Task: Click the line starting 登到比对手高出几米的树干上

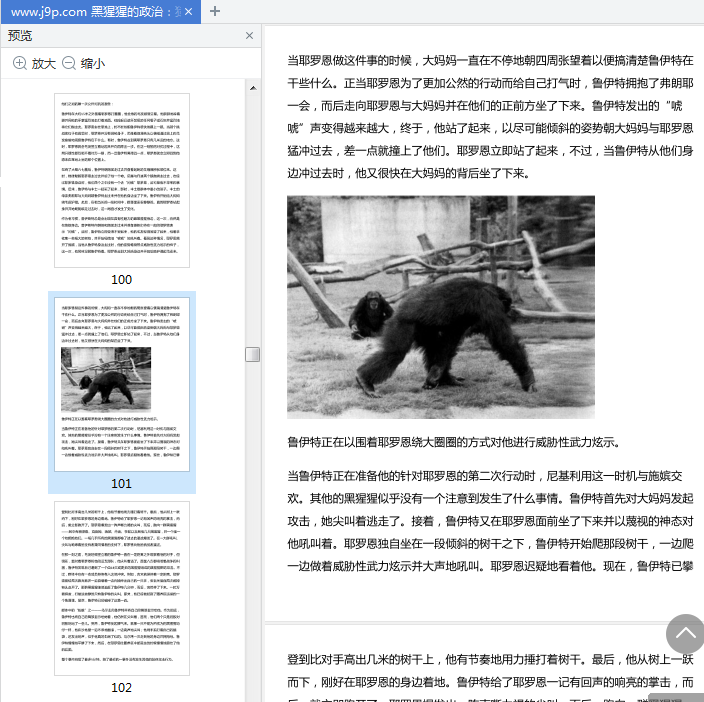Action: pyautogui.click(x=490, y=659)
